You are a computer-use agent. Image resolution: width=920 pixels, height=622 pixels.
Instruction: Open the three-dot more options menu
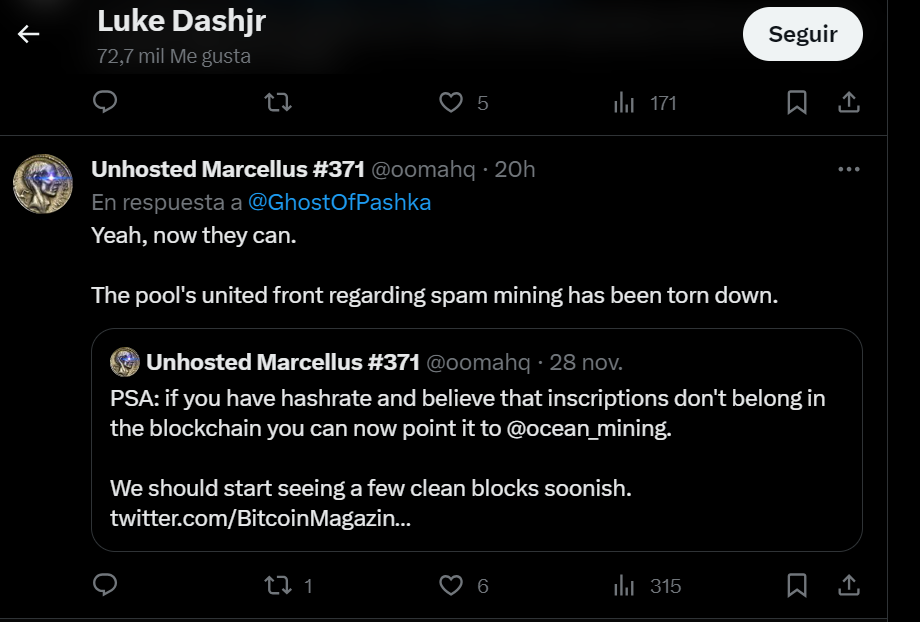click(x=848, y=169)
